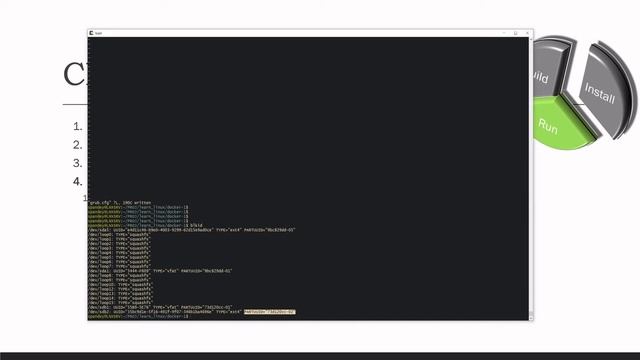Viewport: 640px width, 360px height.
Task: Click list number 4. on the slide
Action: click(x=78, y=181)
